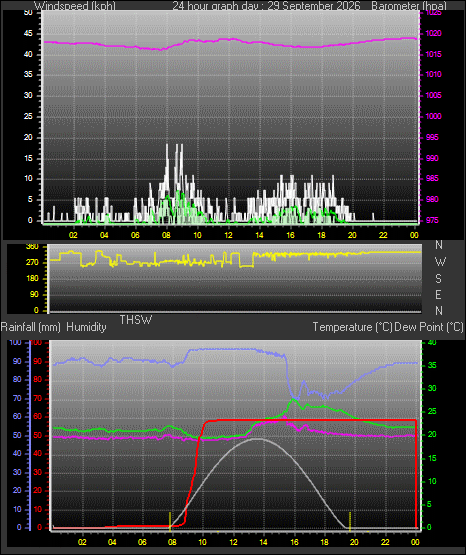Click the W compass letter on direction graph
The image size is (466, 555).
pyautogui.click(x=440, y=262)
